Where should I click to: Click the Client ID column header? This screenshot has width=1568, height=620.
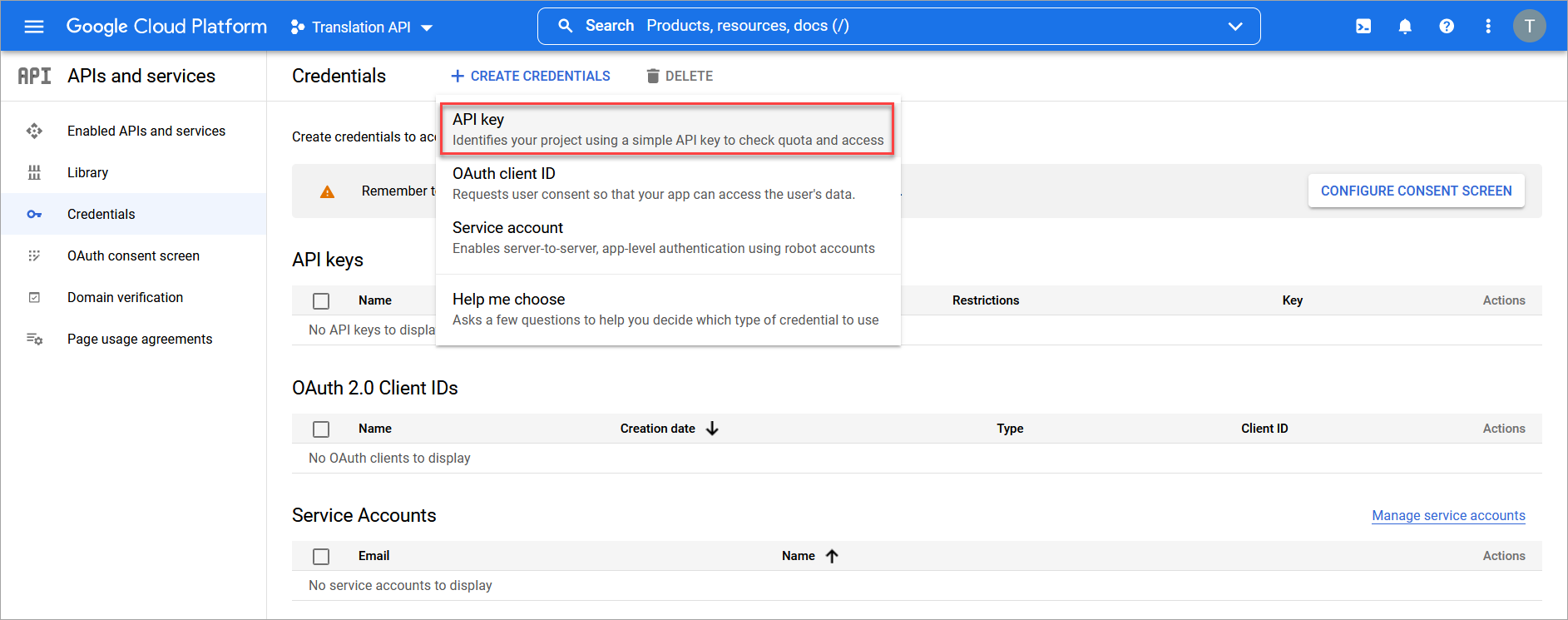(x=1264, y=429)
